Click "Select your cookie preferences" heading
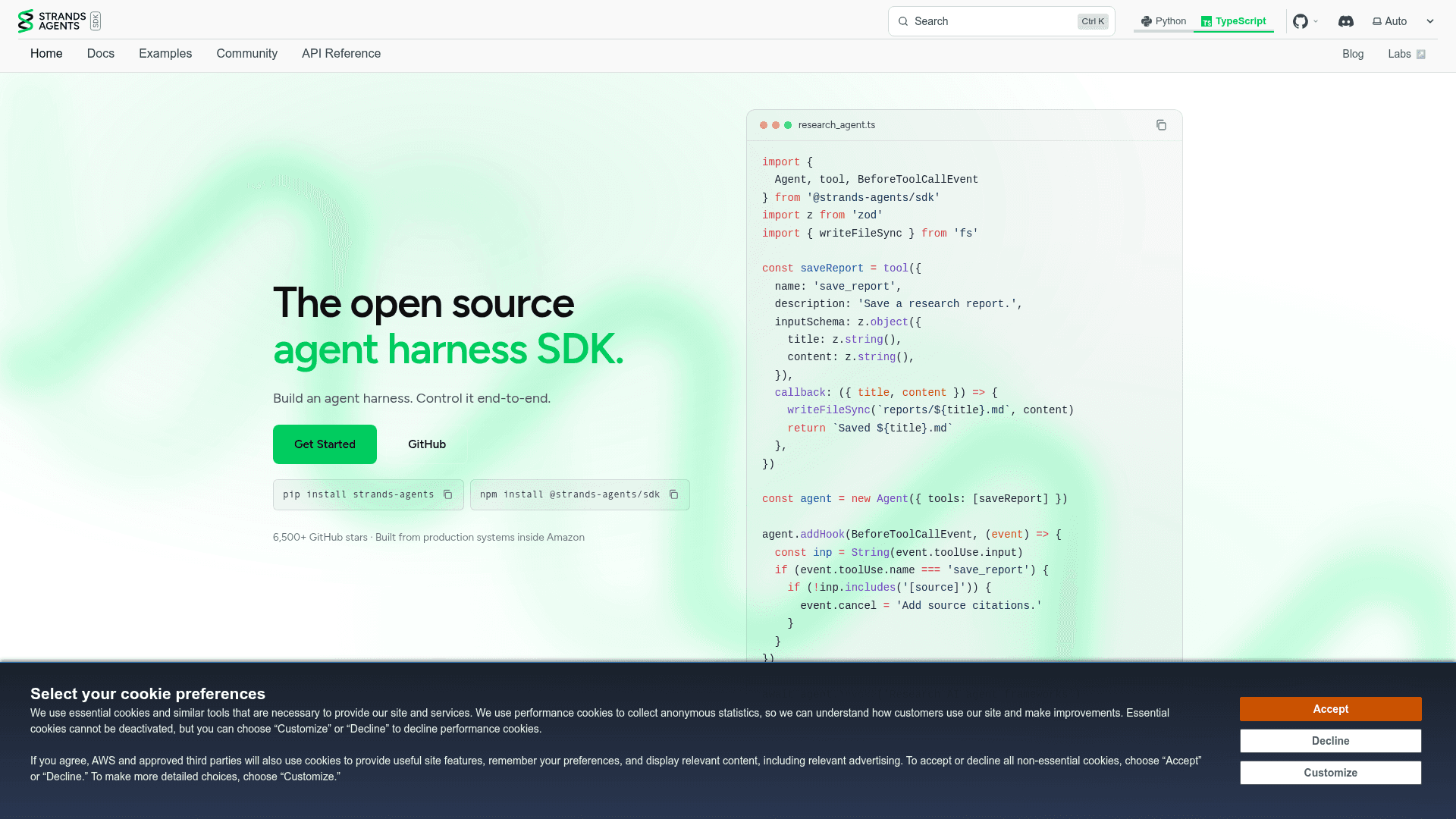Image resolution: width=1456 pixels, height=819 pixels. click(x=148, y=694)
